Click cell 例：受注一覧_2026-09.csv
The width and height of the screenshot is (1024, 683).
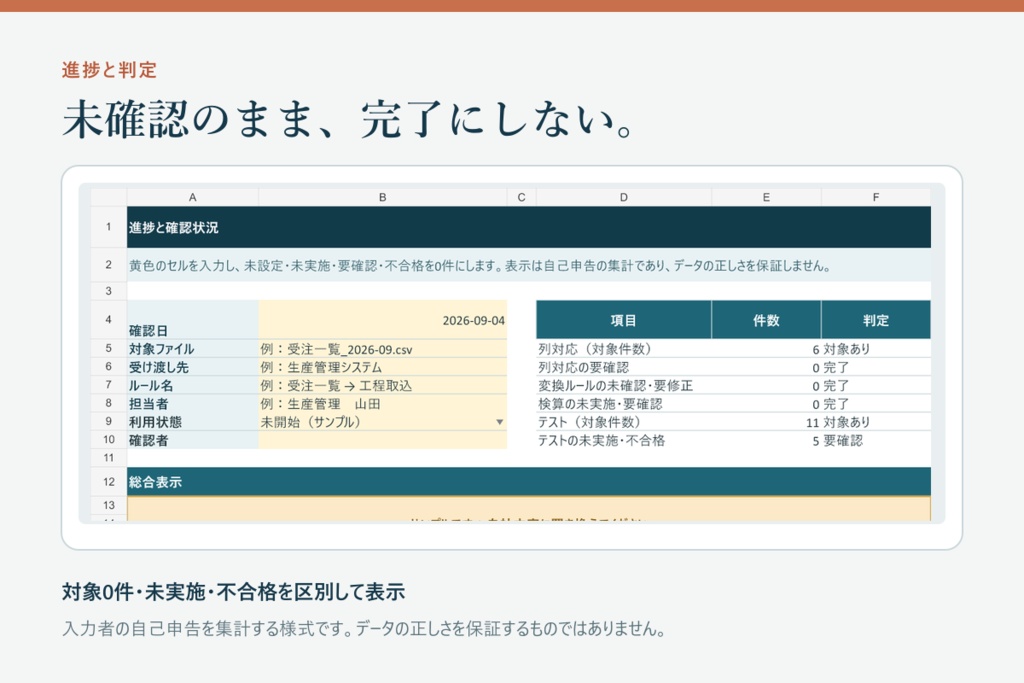point(383,349)
